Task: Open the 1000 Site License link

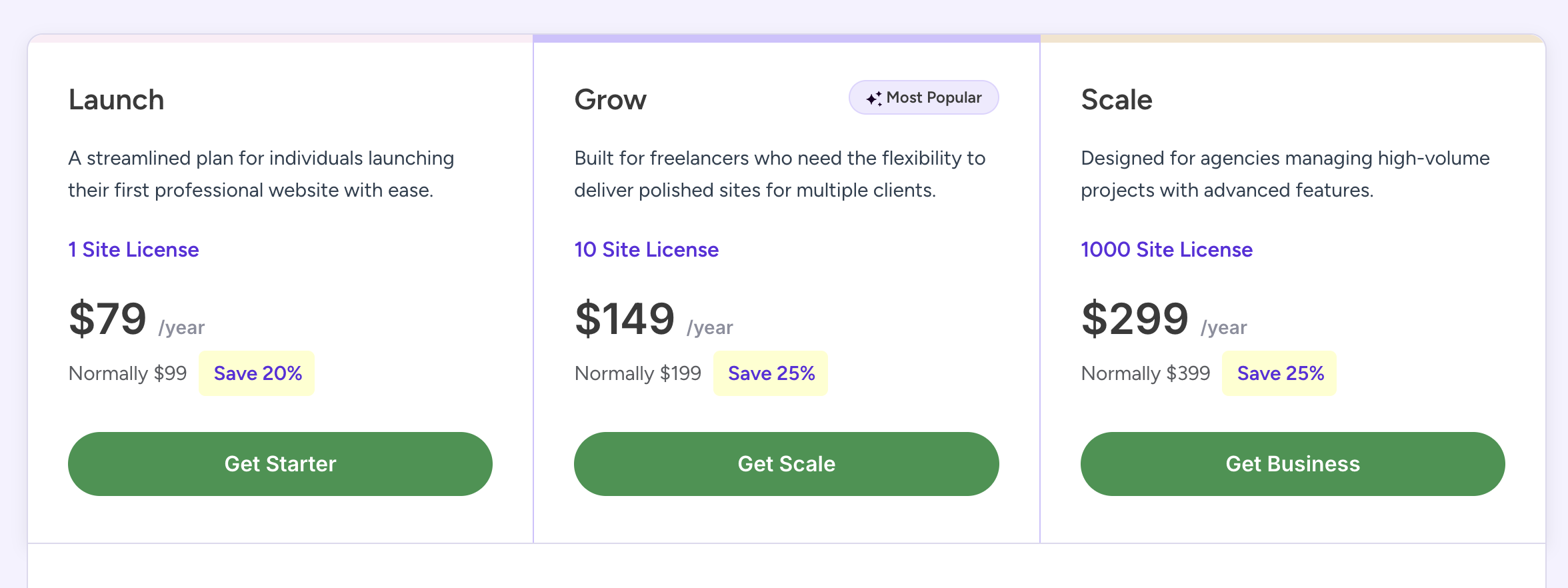Action: (1167, 249)
